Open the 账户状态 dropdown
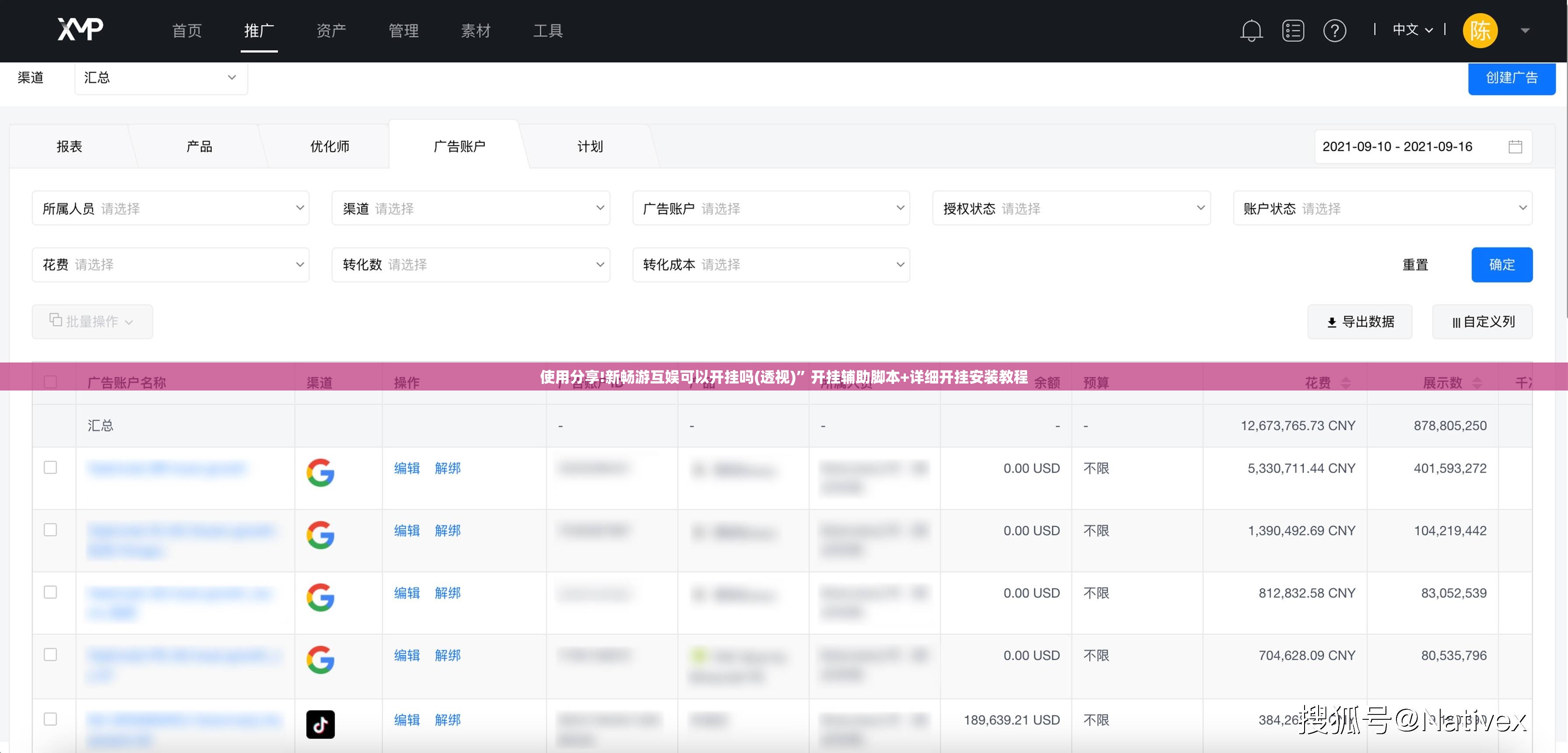Viewport: 1568px width, 753px height. point(1382,208)
